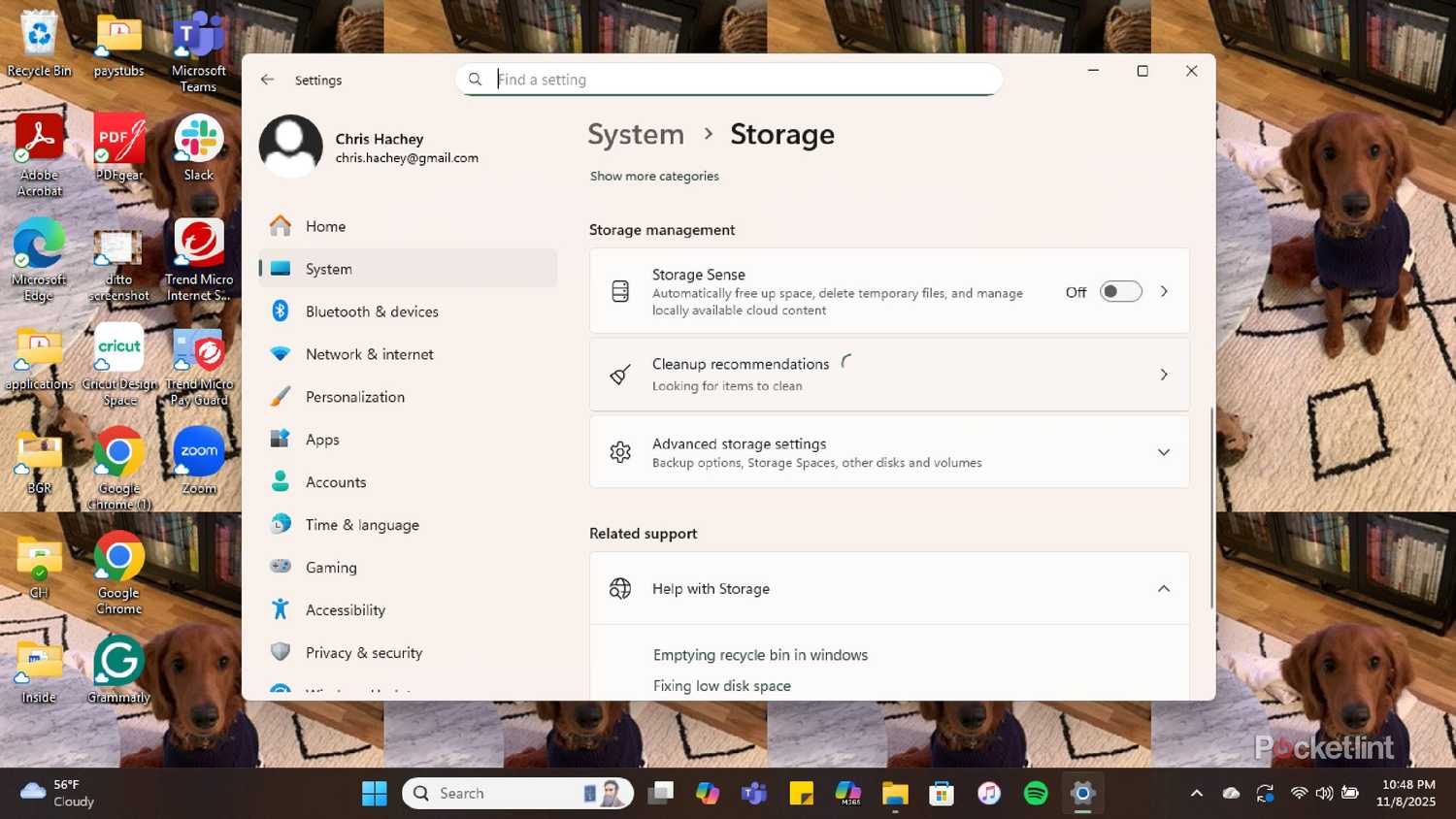
Task: Expand Advanced storage settings
Action: click(1163, 452)
